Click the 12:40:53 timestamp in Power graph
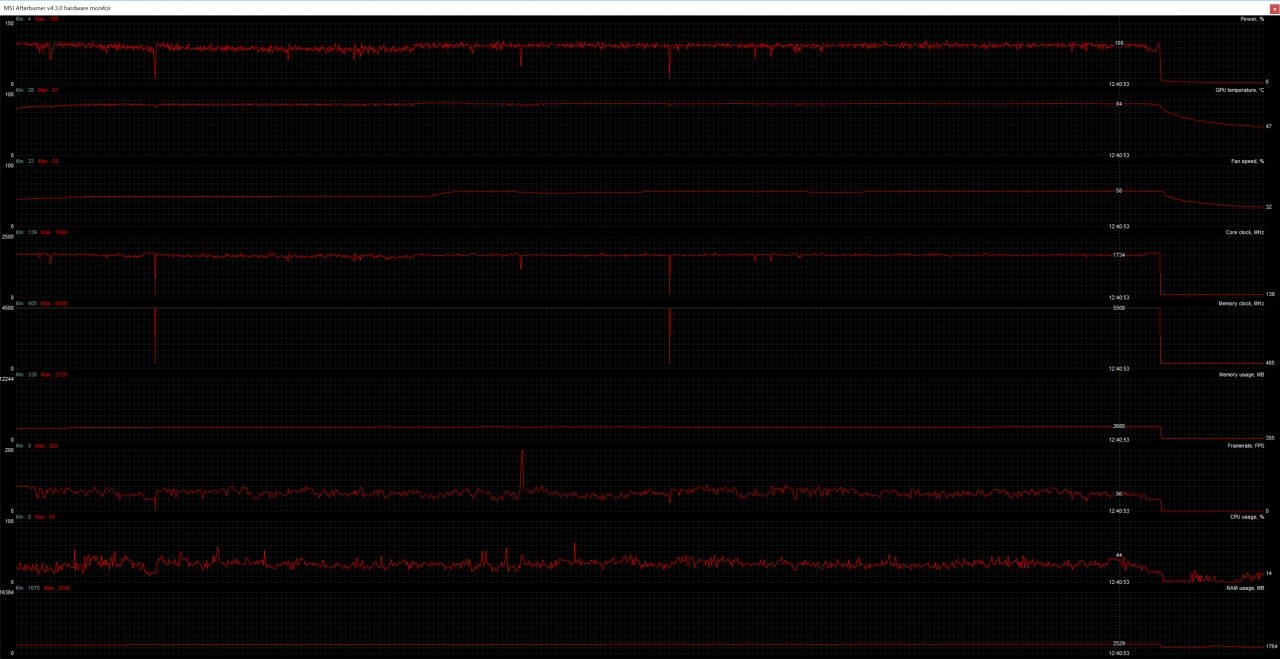 1119,84
